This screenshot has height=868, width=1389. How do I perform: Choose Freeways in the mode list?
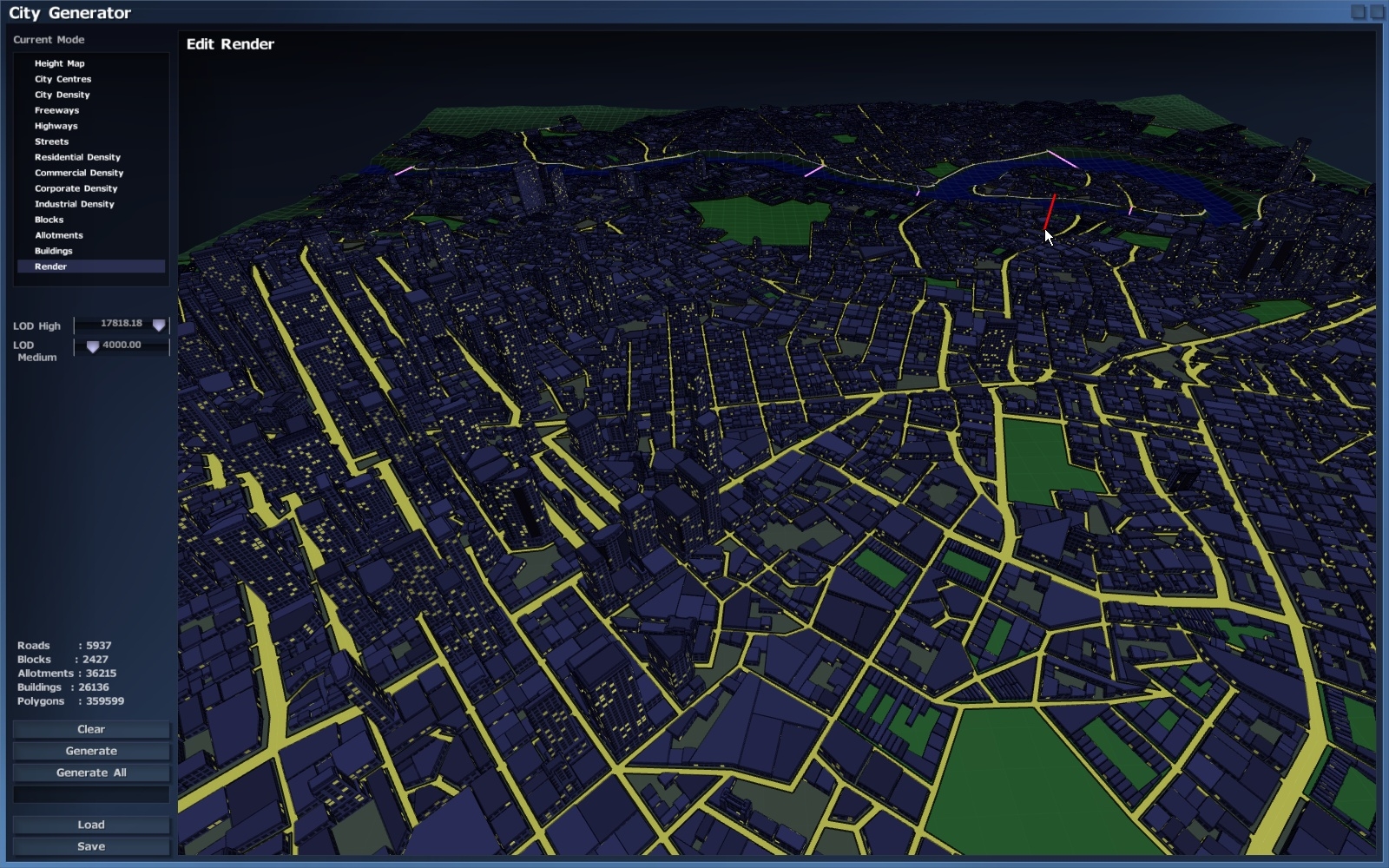[56, 110]
